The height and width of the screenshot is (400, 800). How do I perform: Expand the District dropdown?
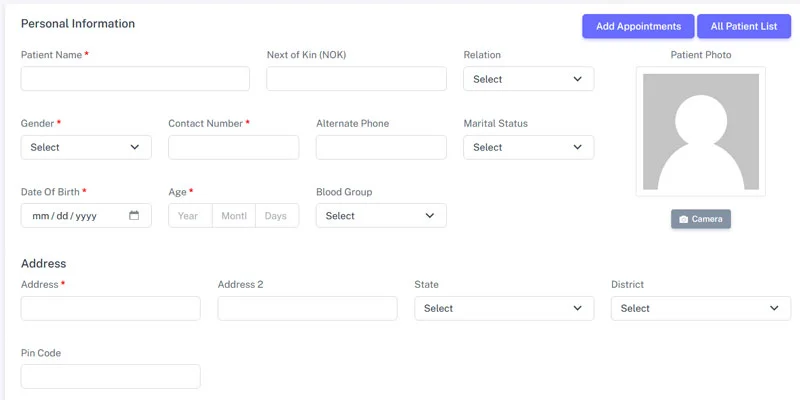point(701,308)
